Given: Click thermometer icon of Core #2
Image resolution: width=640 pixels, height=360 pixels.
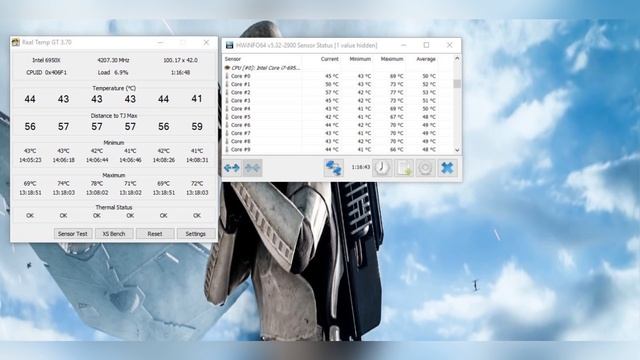Looking at the screenshot, I should [x=227, y=92].
